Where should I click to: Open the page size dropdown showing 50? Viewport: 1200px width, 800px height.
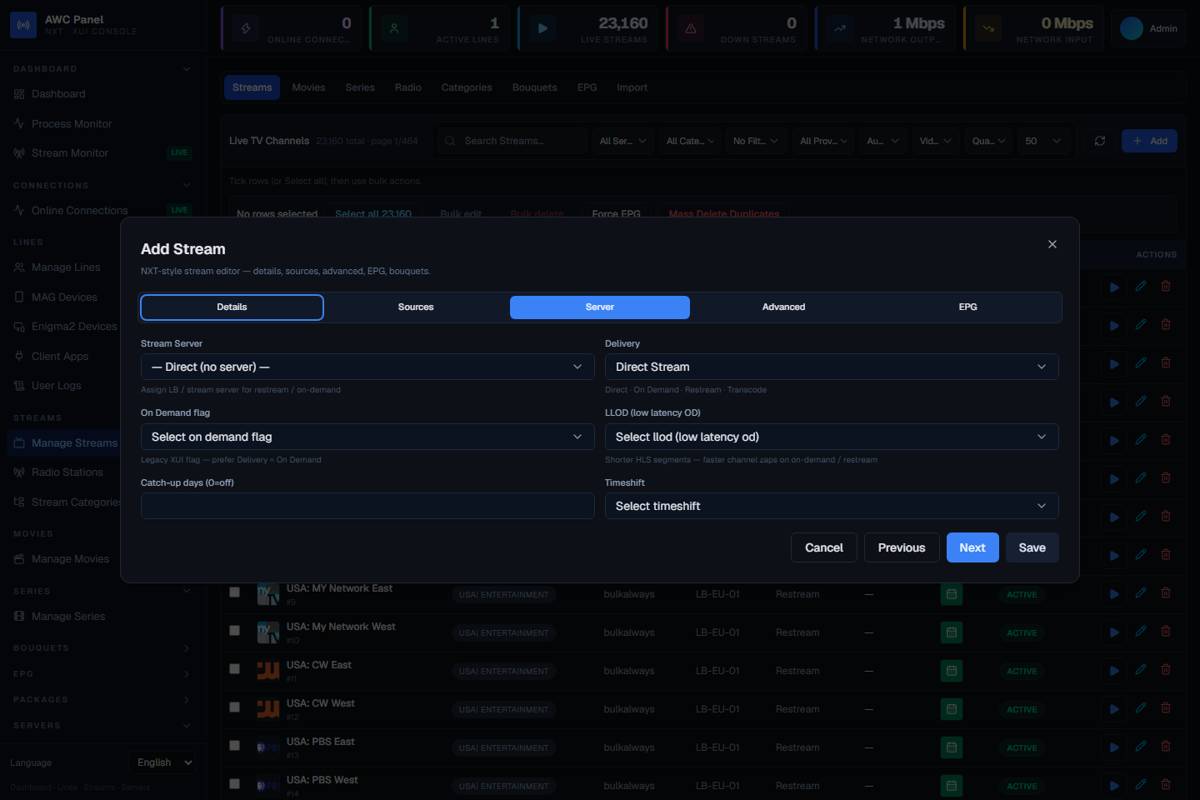(1043, 141)
